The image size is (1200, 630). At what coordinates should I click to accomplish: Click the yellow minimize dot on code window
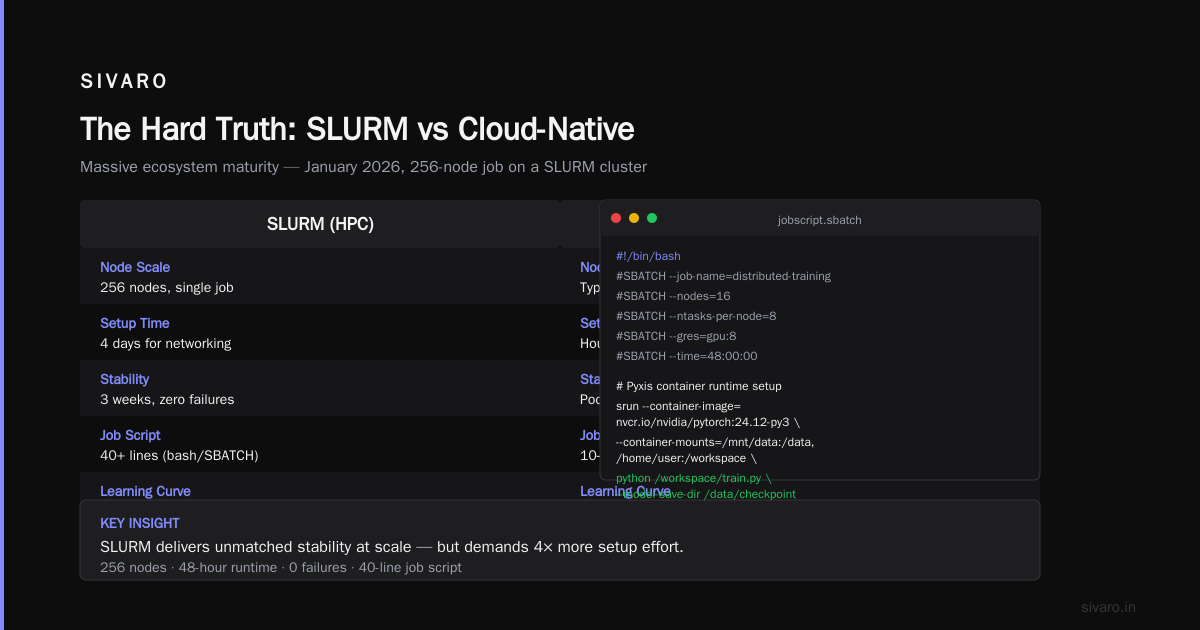pyautogui.click(x=634, y=218)
